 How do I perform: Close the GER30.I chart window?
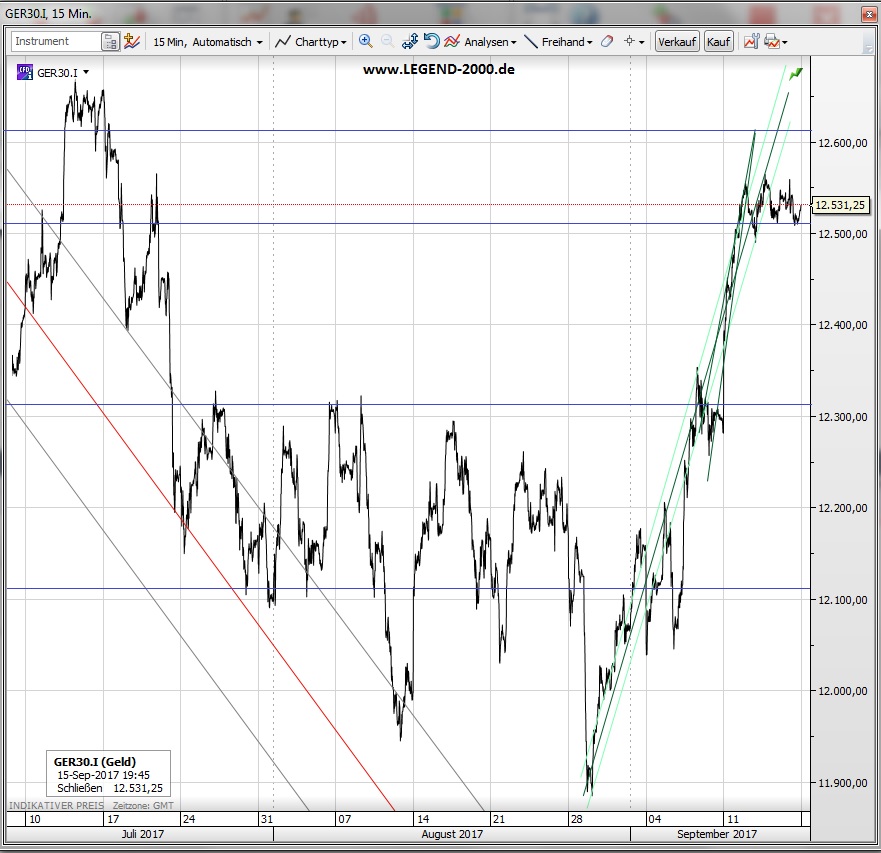click(x=869, y=13)
